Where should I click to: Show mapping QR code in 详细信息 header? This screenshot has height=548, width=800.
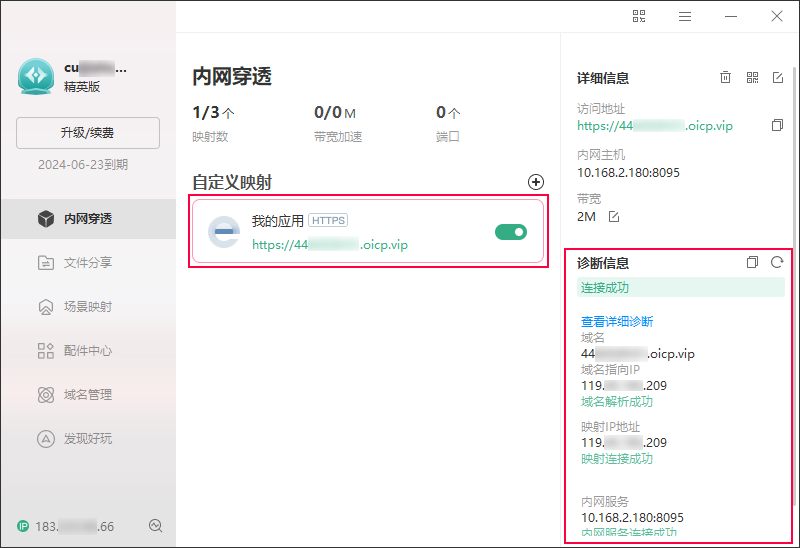pyautogui.click(x=752, y=78)
